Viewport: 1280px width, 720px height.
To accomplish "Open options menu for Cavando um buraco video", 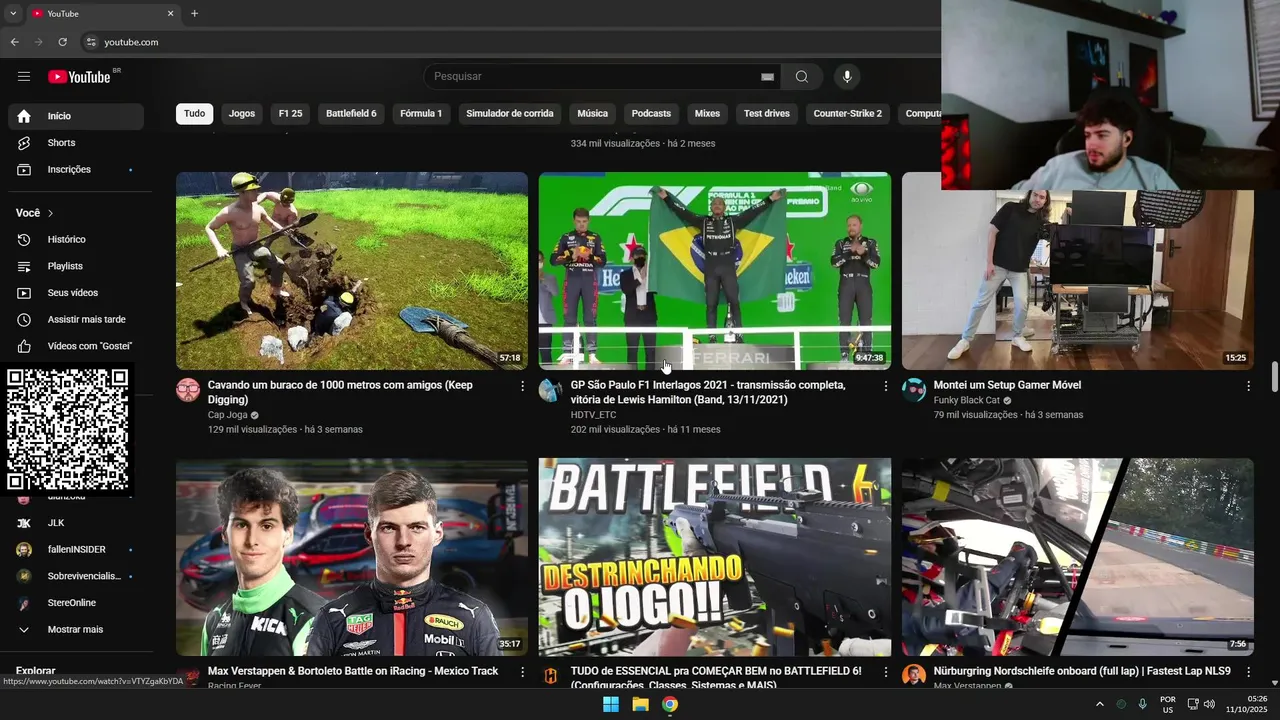I will pyautogui.click(x=522, y=386).
